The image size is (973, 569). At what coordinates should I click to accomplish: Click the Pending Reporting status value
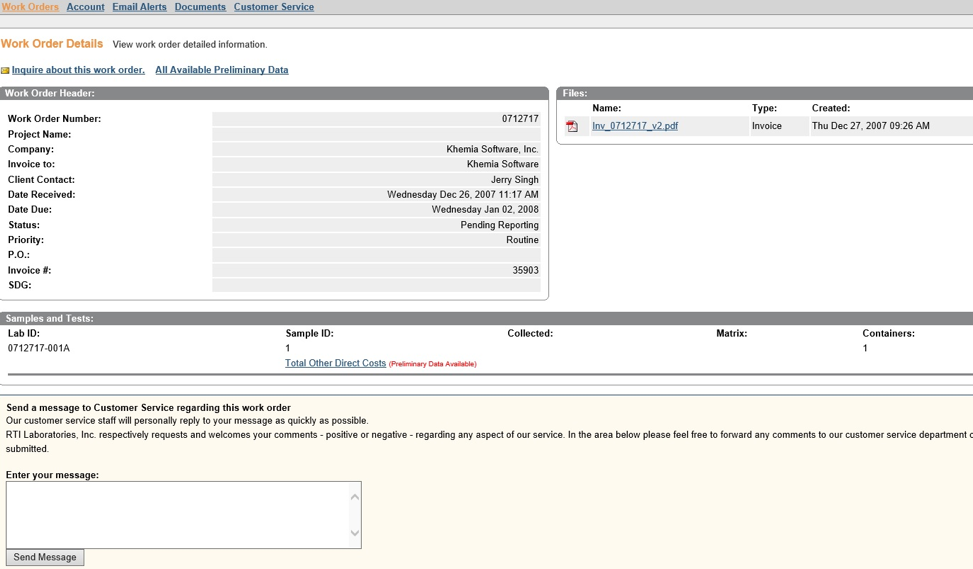click(x=500, y=225)
